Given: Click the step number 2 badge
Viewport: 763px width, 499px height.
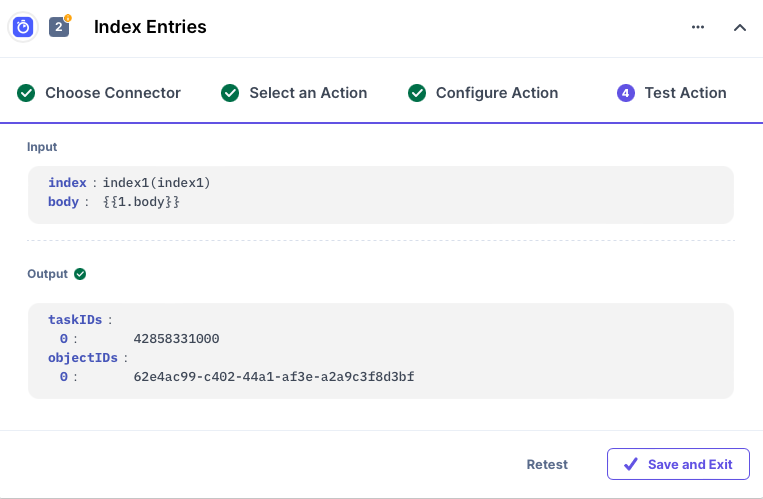Looking at the screenshot, I should [x=59, y=27].
